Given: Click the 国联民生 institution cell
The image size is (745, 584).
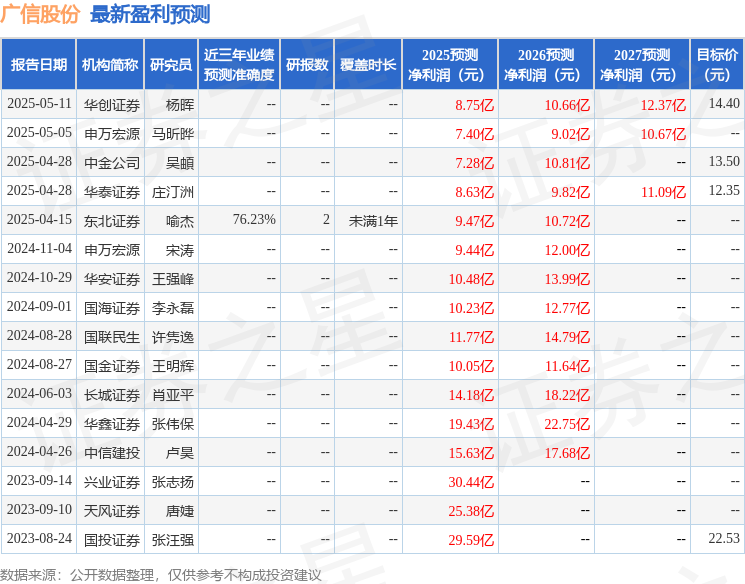Looking at the screenshot, I should pos(112,337).
